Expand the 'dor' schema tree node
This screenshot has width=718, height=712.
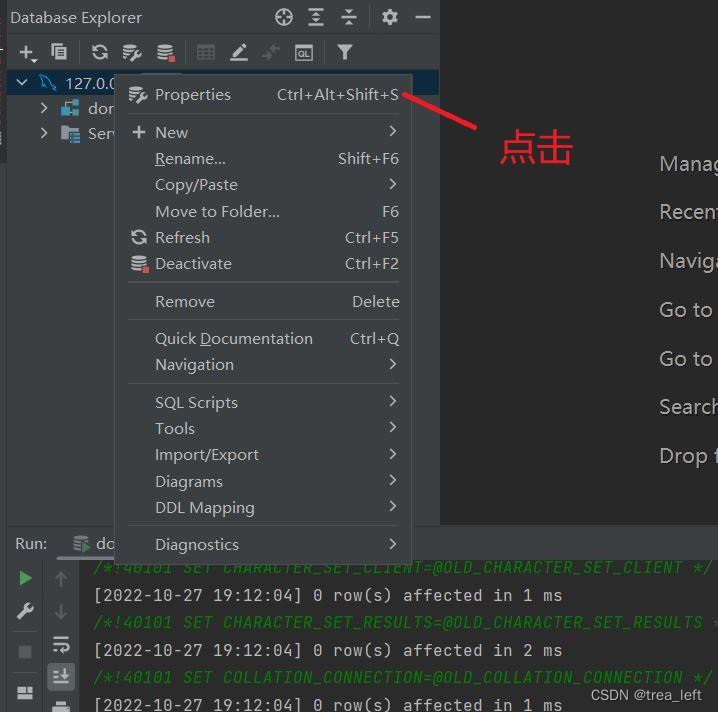(x=44, y=108)
